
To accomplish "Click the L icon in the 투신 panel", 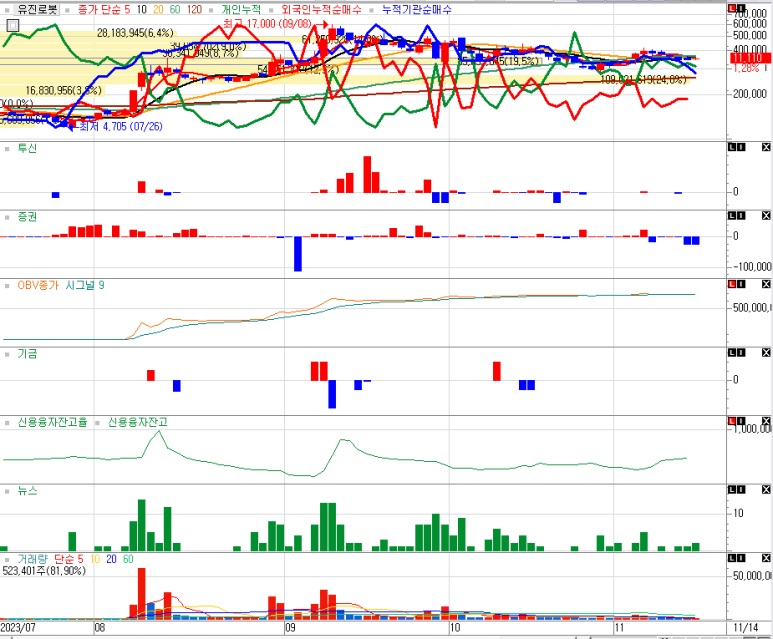I will tap(733, 147).
